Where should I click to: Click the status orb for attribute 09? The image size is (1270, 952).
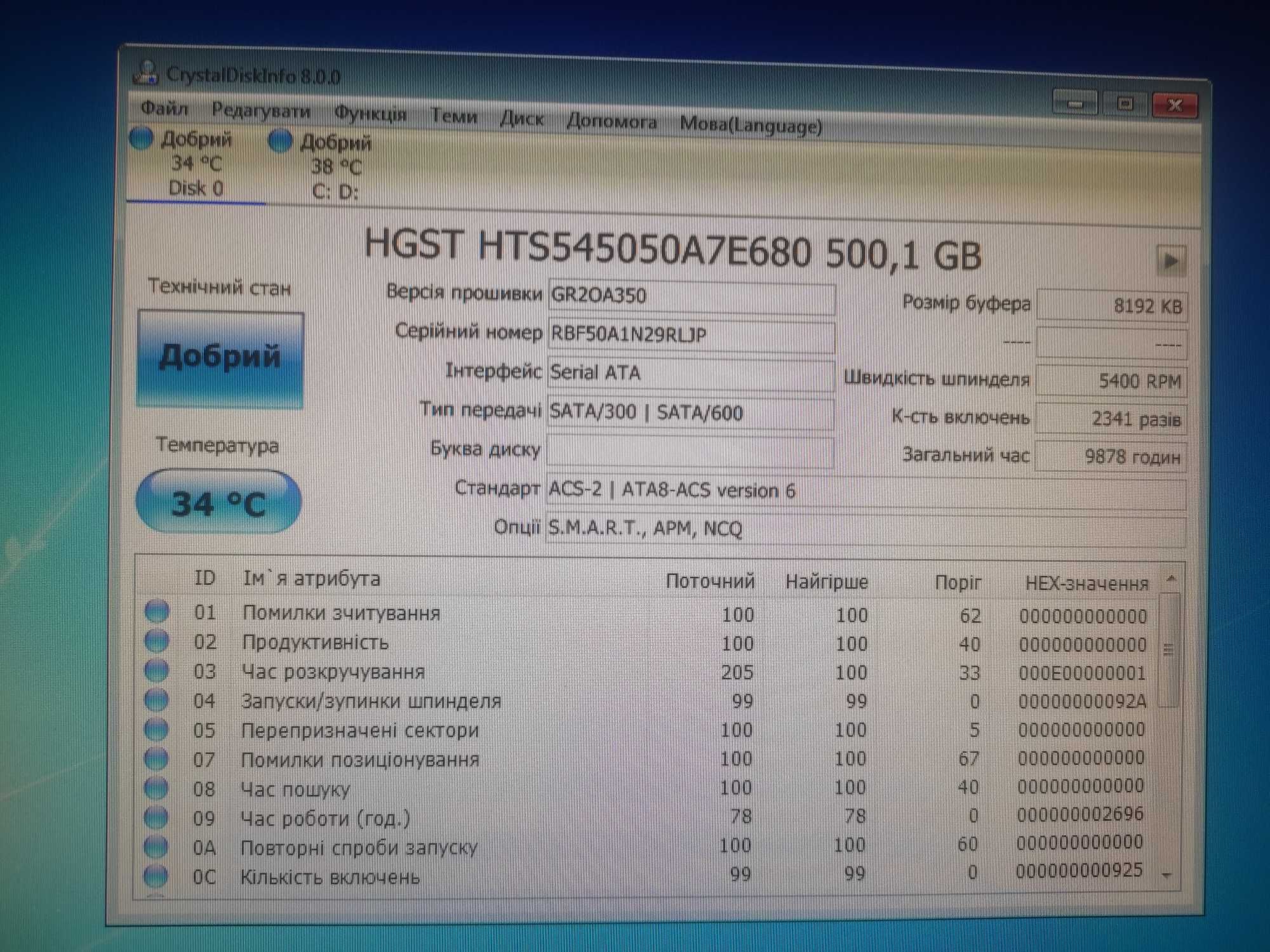pos(156,817)
